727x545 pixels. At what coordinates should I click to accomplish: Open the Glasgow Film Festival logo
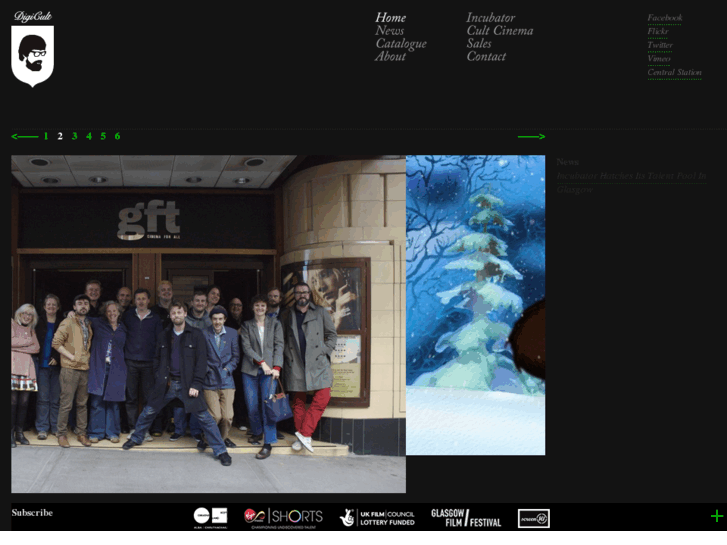466,518
